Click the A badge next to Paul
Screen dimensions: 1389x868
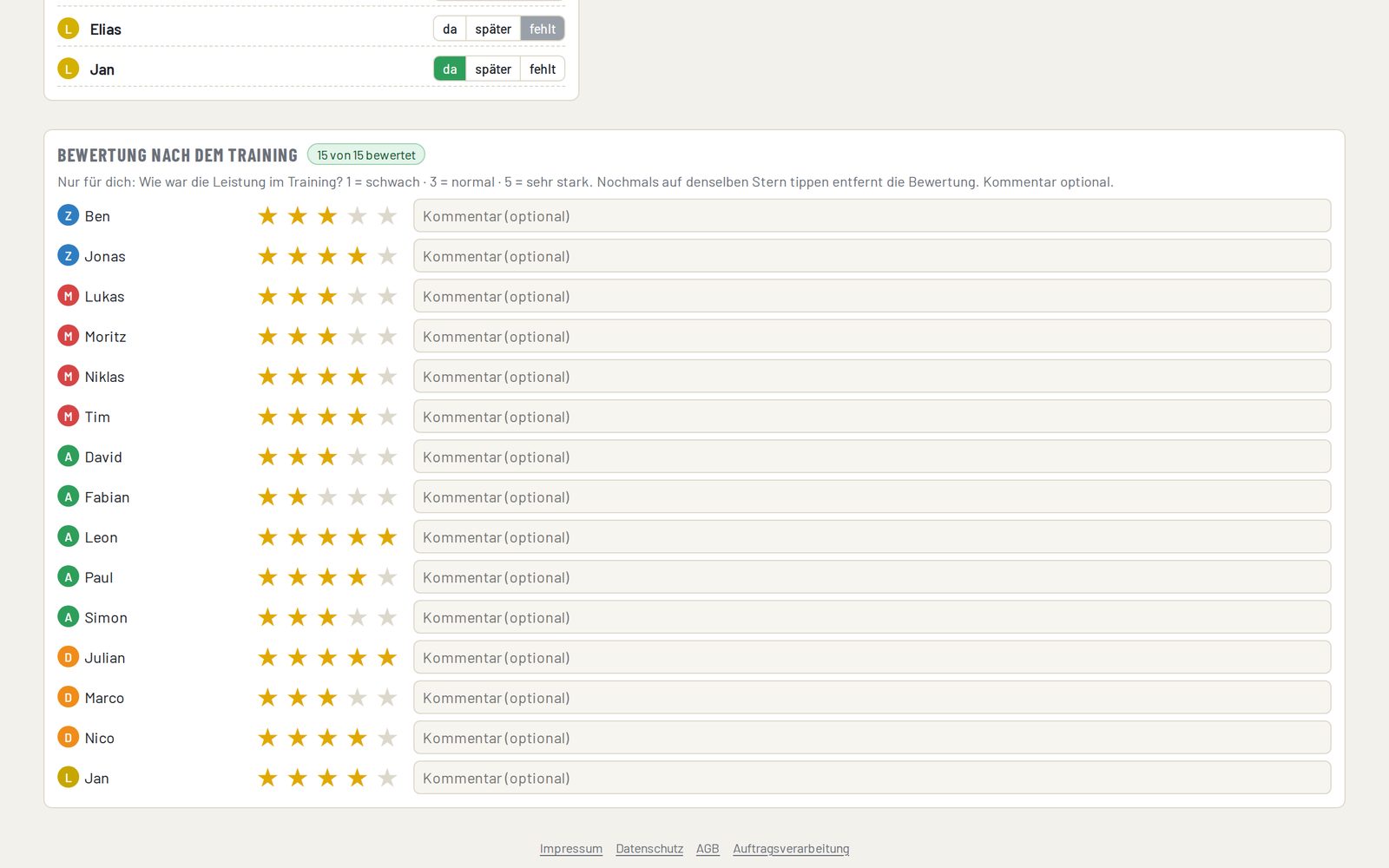click(x=68, y=576)
